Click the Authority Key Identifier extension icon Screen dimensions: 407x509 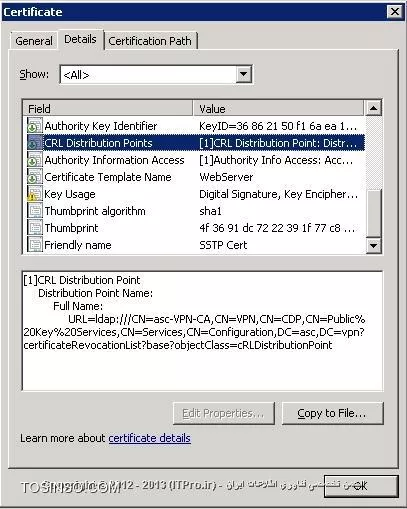(35, 126)
